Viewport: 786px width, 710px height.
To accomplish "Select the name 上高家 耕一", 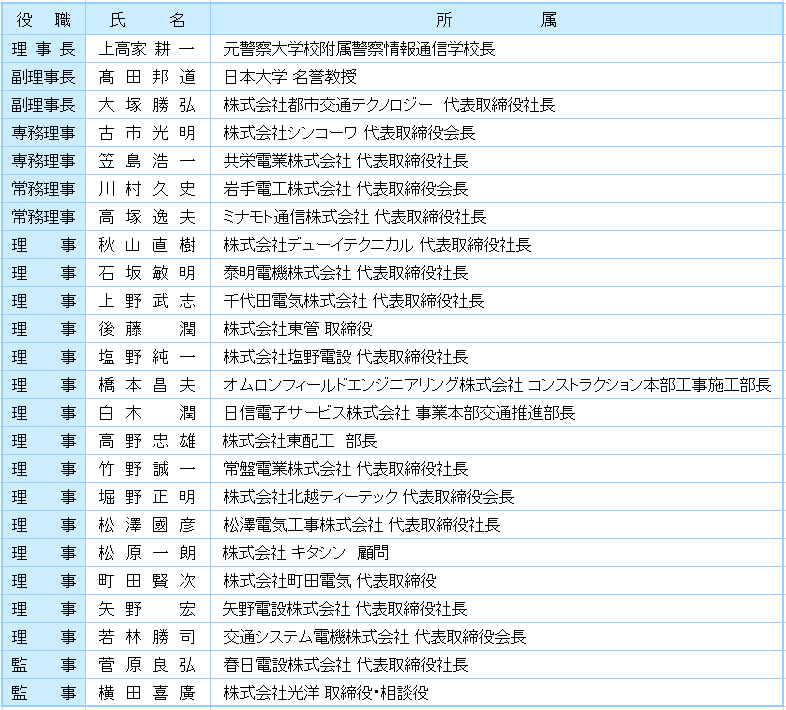I will 148,49.
